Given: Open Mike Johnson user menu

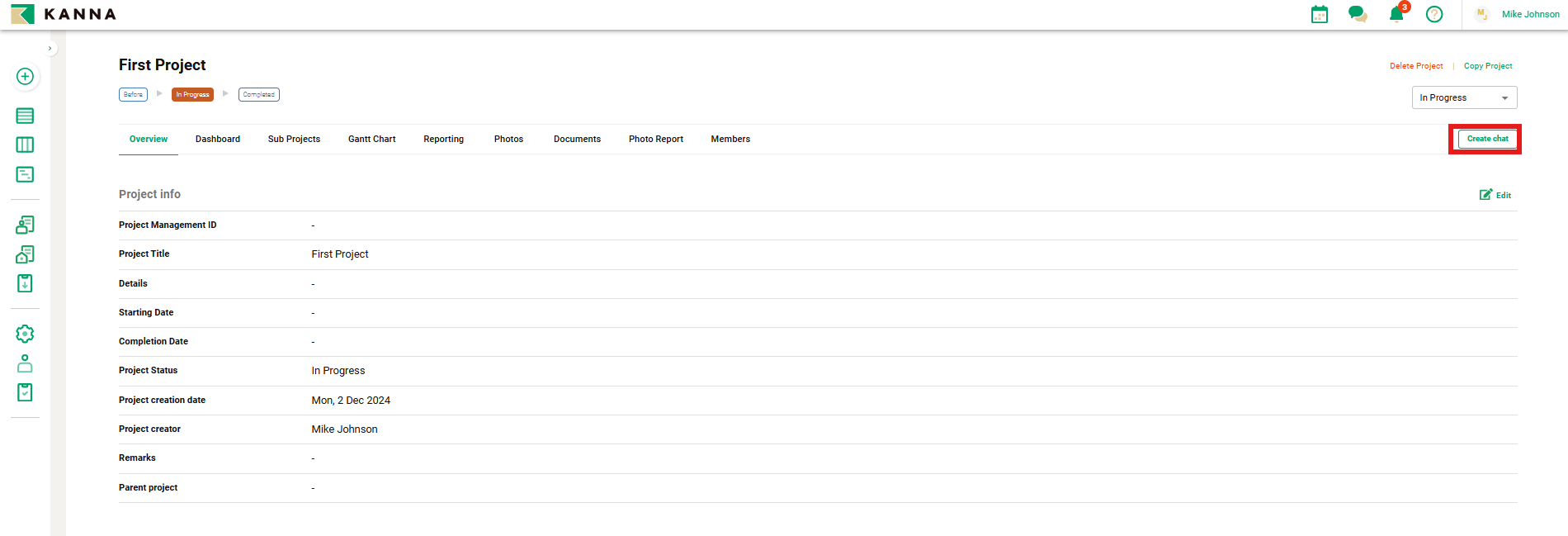Looking at the screenshot, I should (1529, 14).
